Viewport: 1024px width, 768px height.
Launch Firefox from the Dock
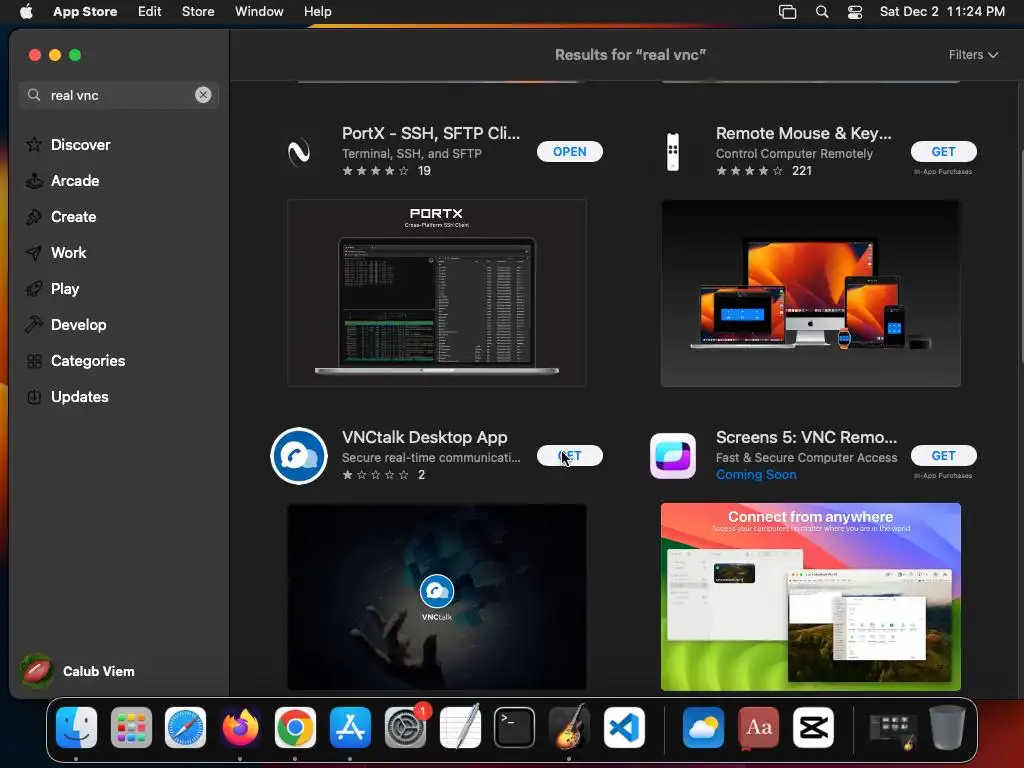pos(240,727)
